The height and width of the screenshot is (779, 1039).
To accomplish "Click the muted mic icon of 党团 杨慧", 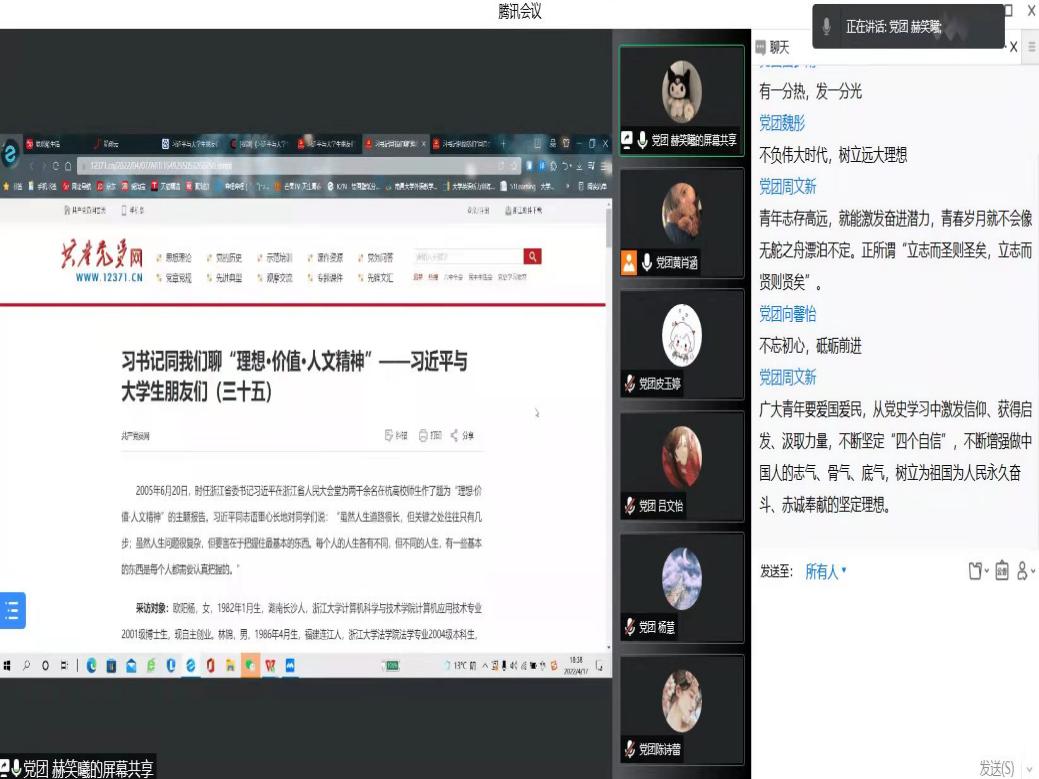I will tap(629, 627).
